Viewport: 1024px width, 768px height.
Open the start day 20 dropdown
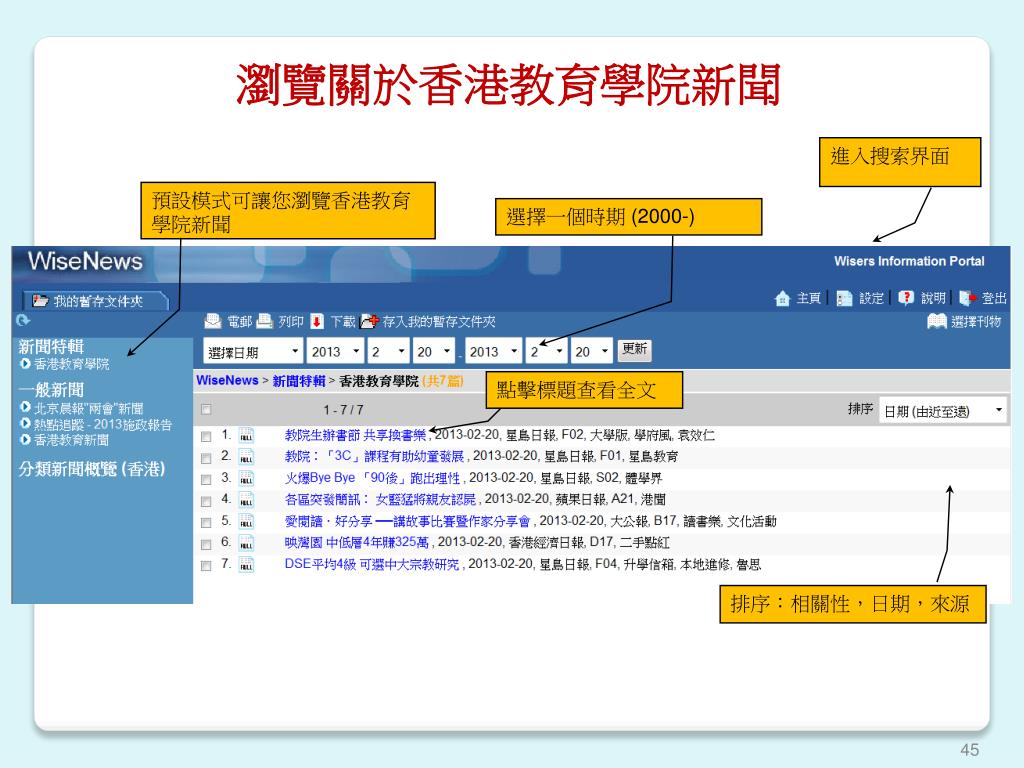434,351
